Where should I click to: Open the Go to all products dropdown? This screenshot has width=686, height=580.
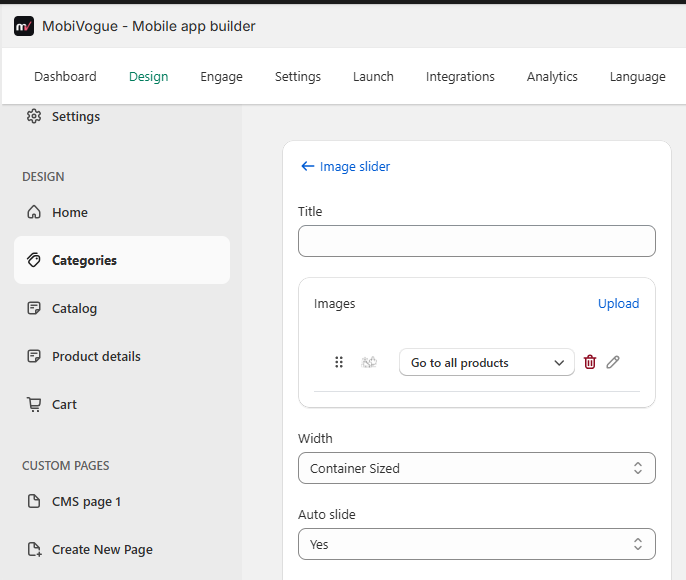coord(486,362)
